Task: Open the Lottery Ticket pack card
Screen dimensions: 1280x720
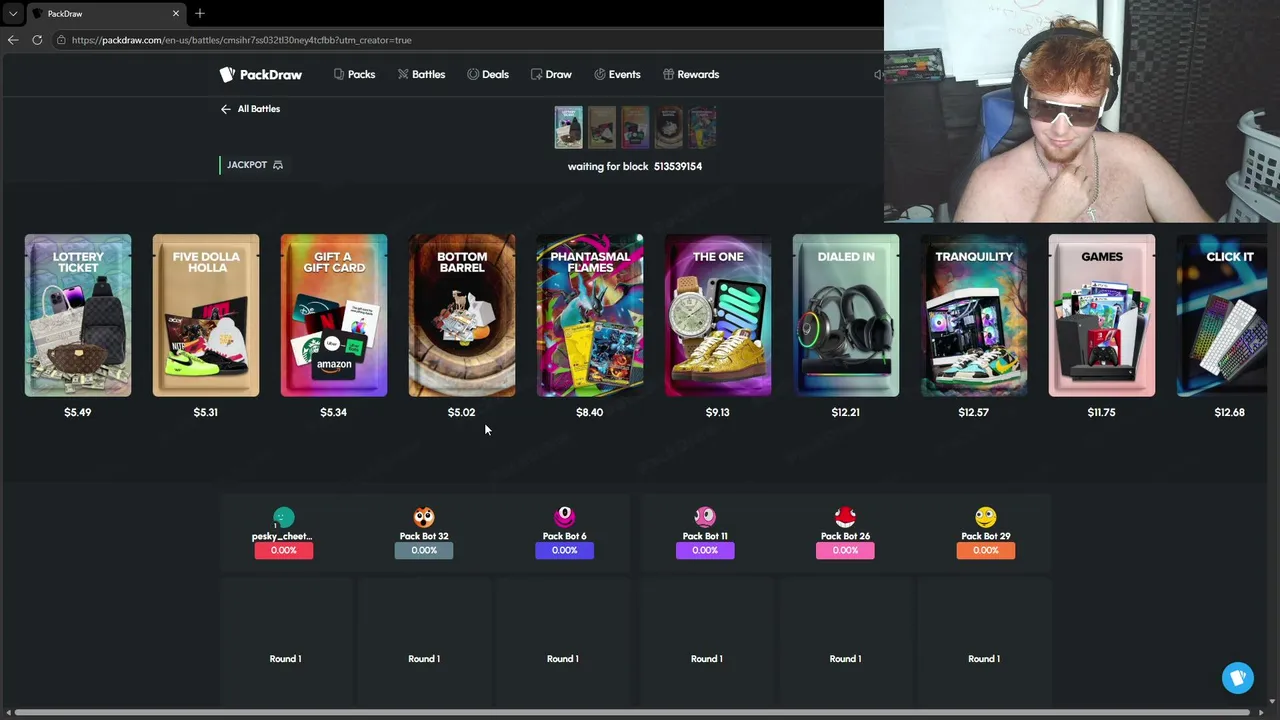Action: coord(78,315)
